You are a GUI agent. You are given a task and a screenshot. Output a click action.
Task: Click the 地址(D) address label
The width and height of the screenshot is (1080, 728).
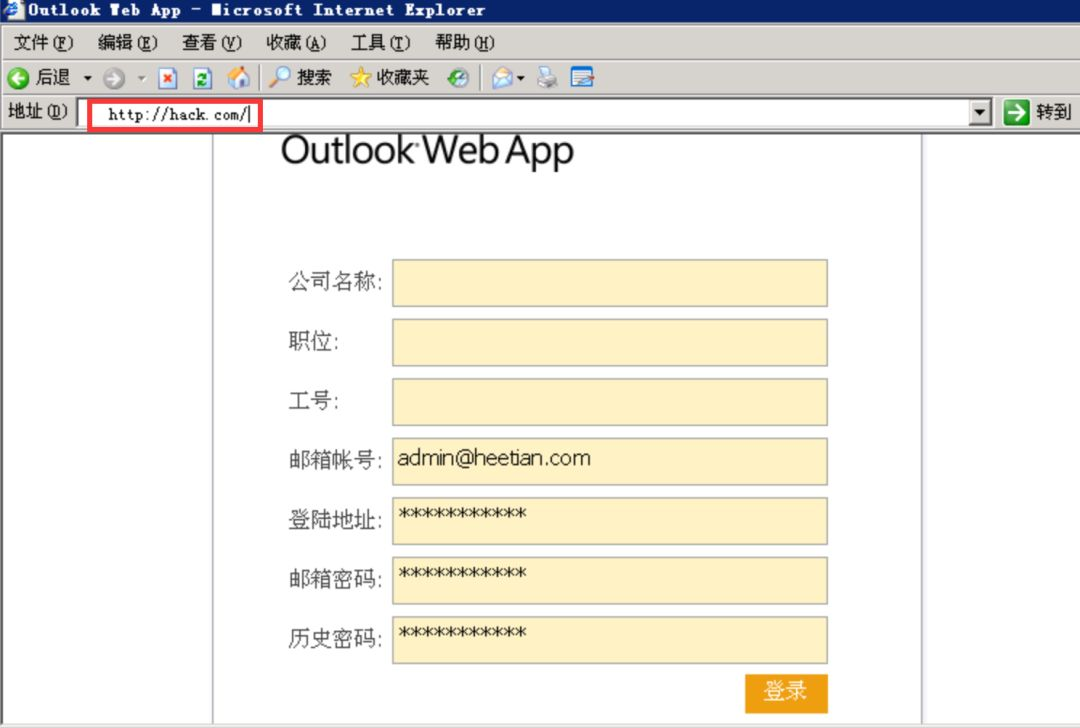coord(38,112)
